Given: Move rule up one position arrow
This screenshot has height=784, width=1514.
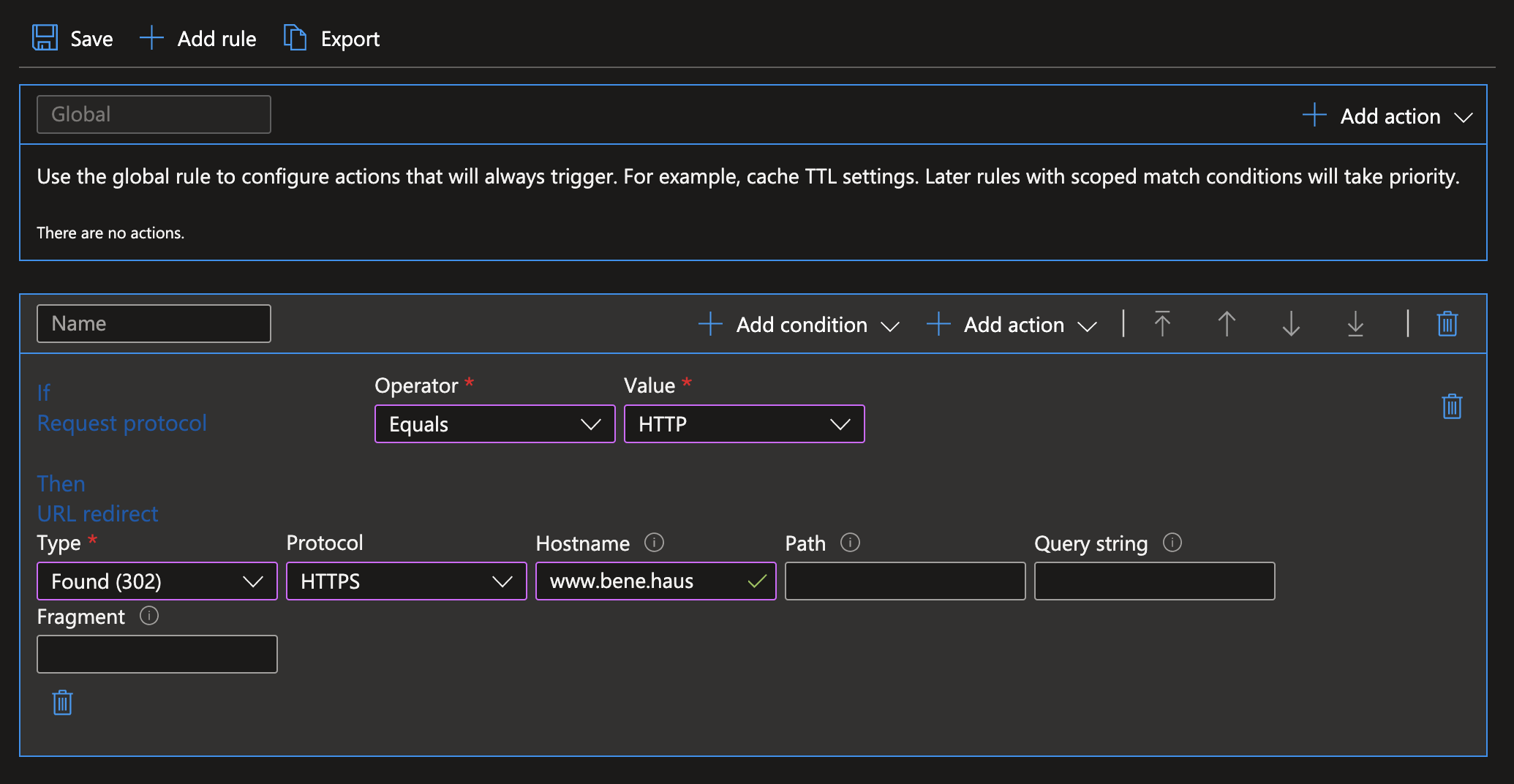Looking at the screenshot, I should [1227, 323].
